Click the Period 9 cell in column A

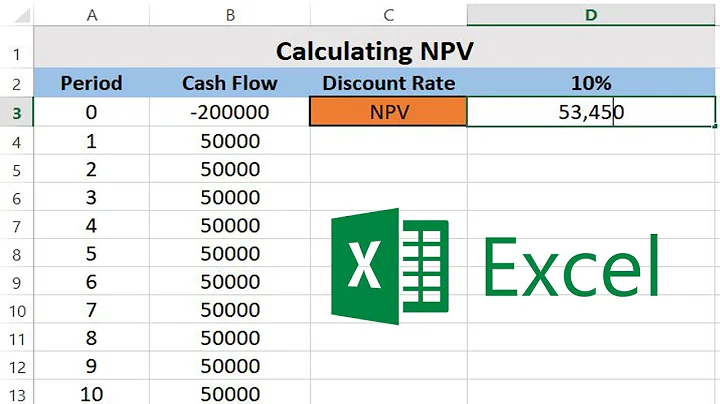tap(92, 365)
